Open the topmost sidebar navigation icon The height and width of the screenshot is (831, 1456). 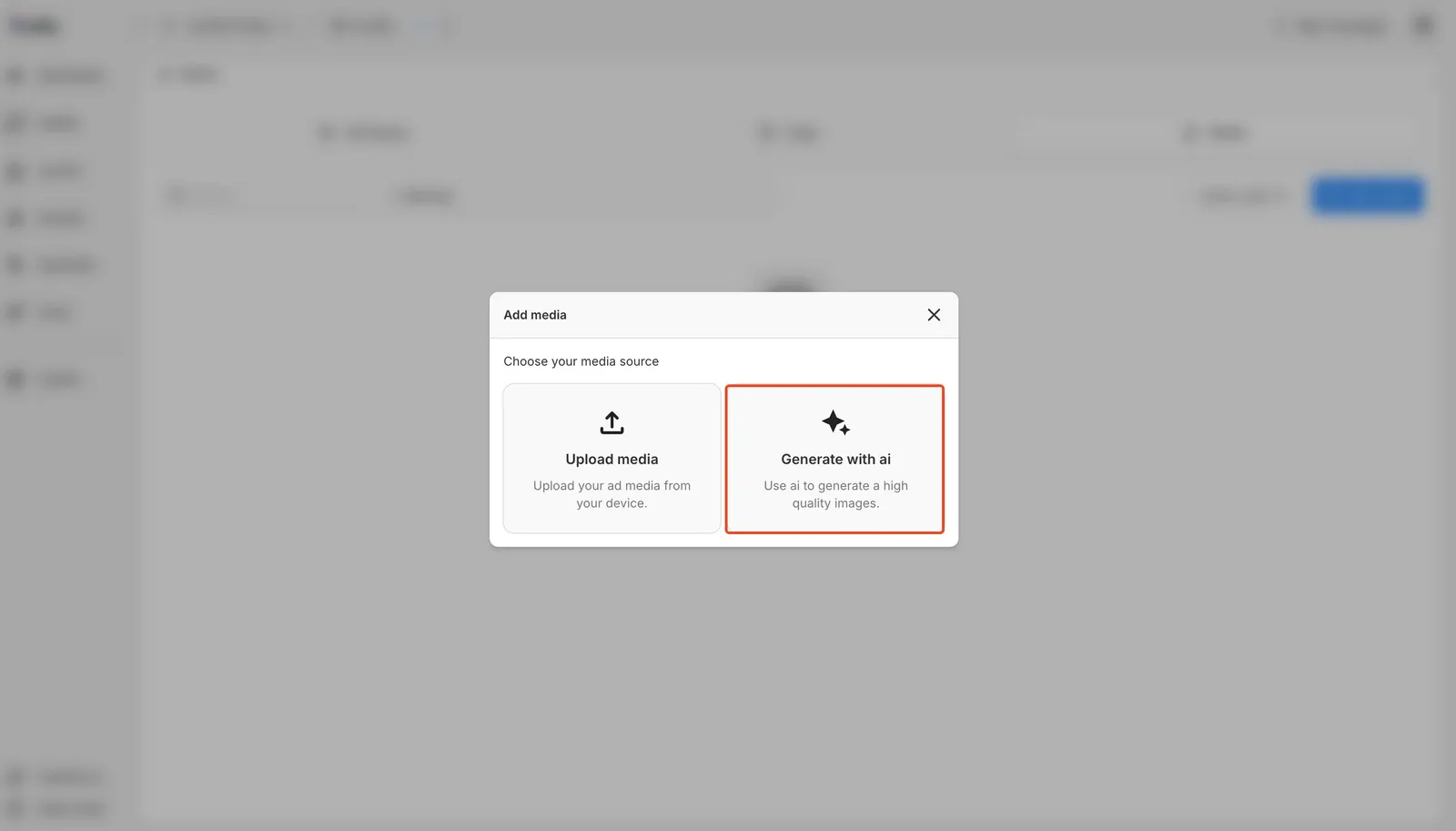(15, 75)
